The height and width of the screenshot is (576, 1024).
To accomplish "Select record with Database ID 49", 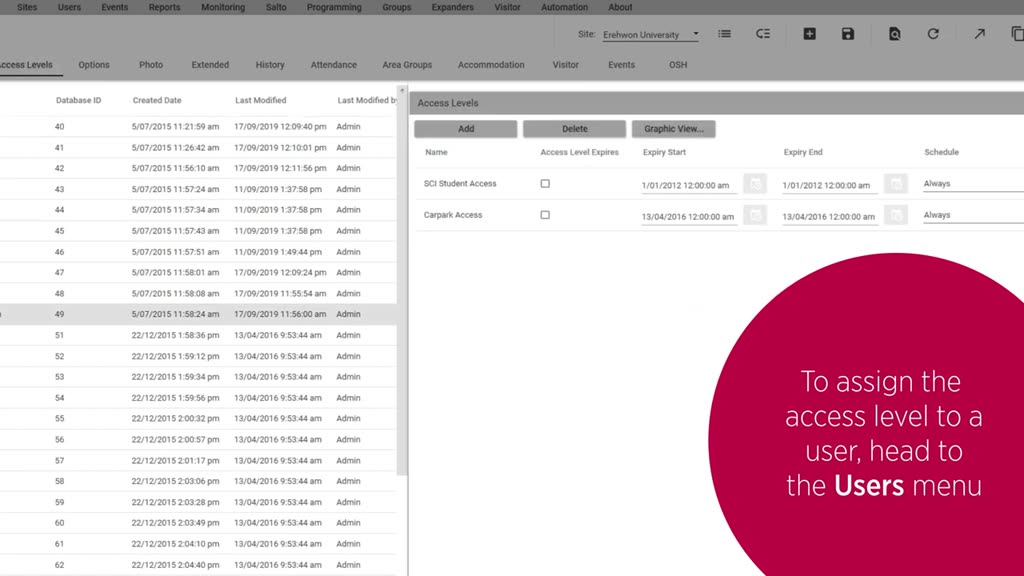I will point(198,314).
